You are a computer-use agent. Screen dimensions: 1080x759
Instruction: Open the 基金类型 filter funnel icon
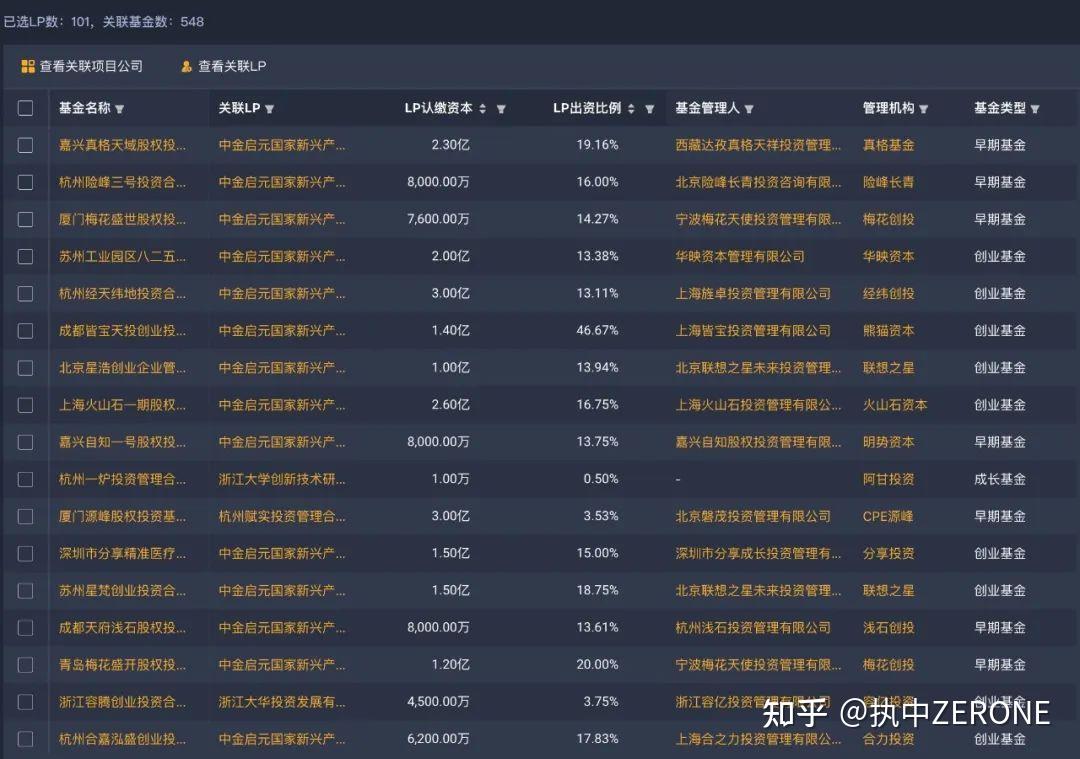(1035, 109)
